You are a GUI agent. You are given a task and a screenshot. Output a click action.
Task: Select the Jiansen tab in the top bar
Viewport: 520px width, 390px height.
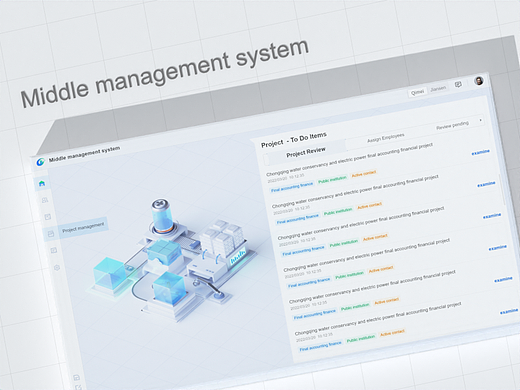click(438, 88)
